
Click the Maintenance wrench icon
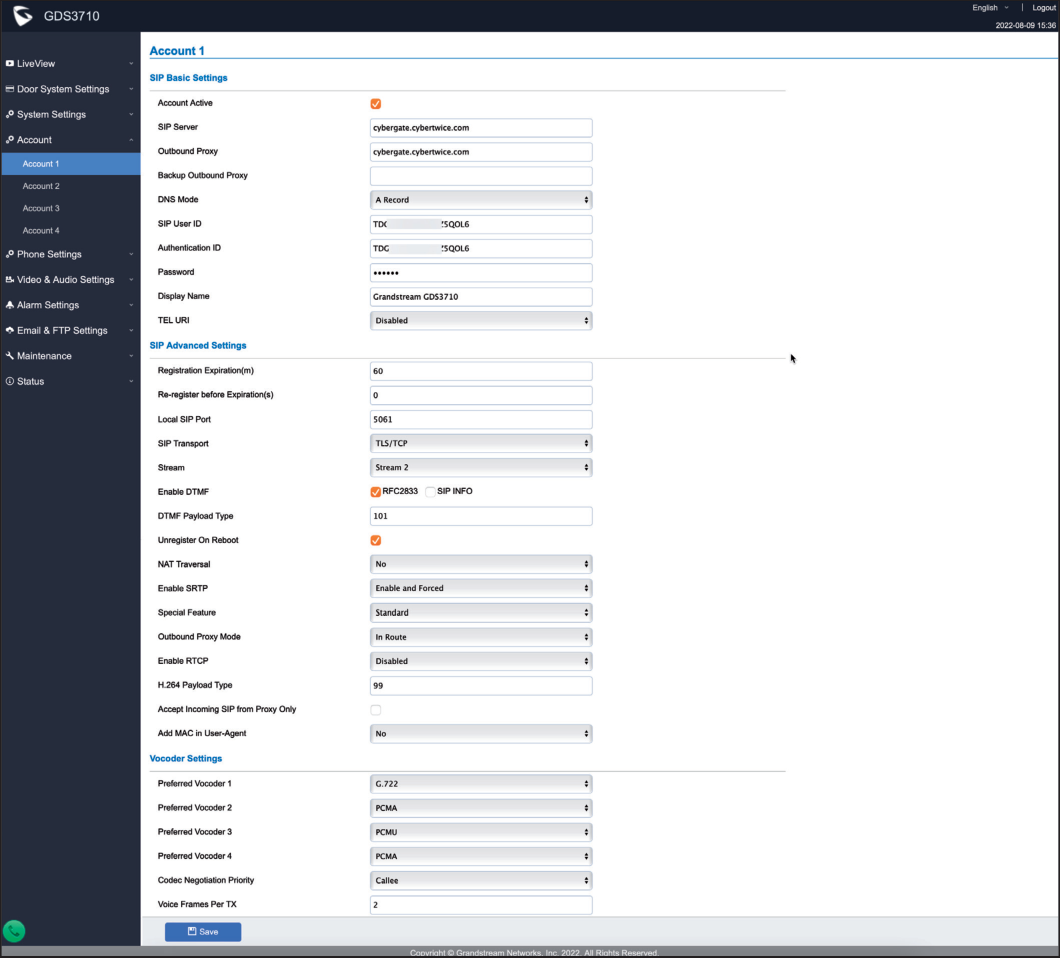(8, 355)
